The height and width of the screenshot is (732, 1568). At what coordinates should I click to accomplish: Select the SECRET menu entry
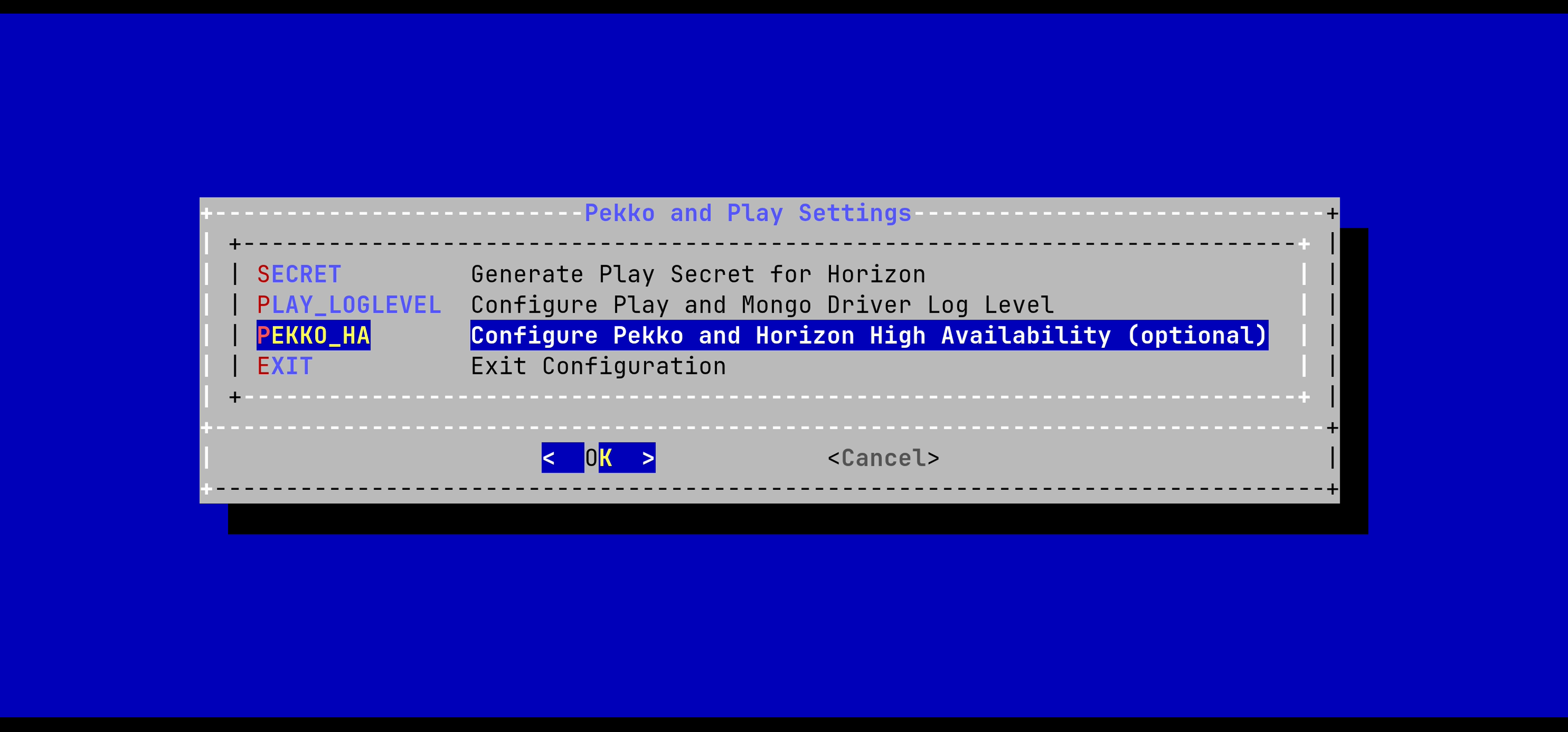click(298, 274)
